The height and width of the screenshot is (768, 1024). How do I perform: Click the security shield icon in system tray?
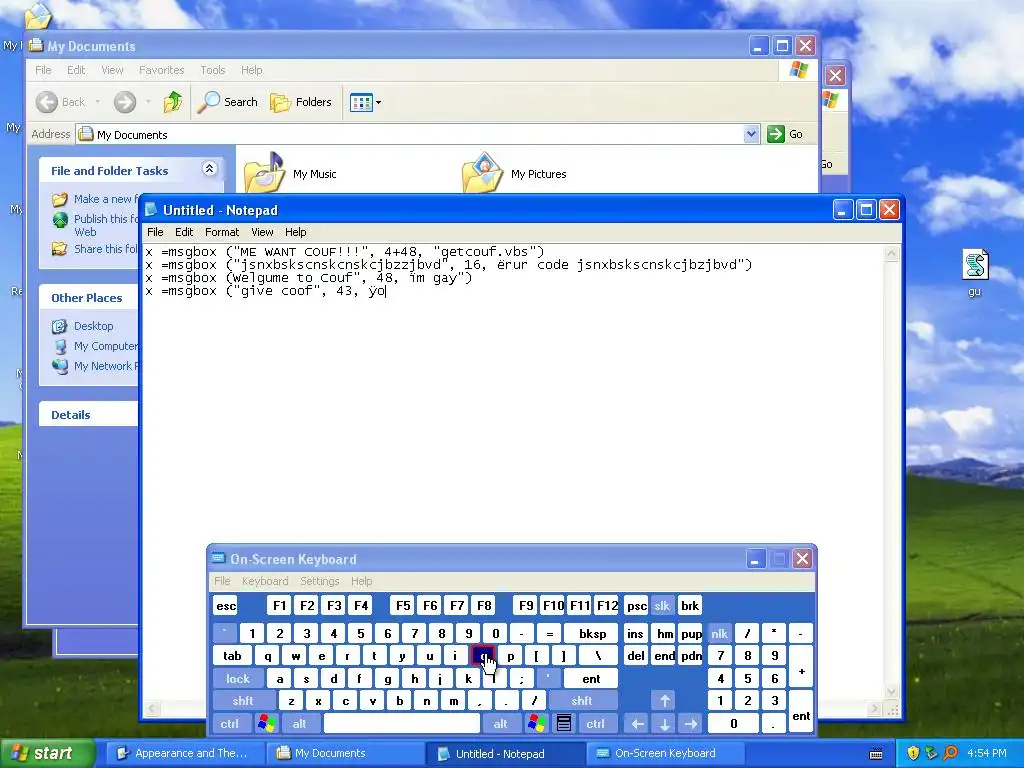tap(913, 753)
